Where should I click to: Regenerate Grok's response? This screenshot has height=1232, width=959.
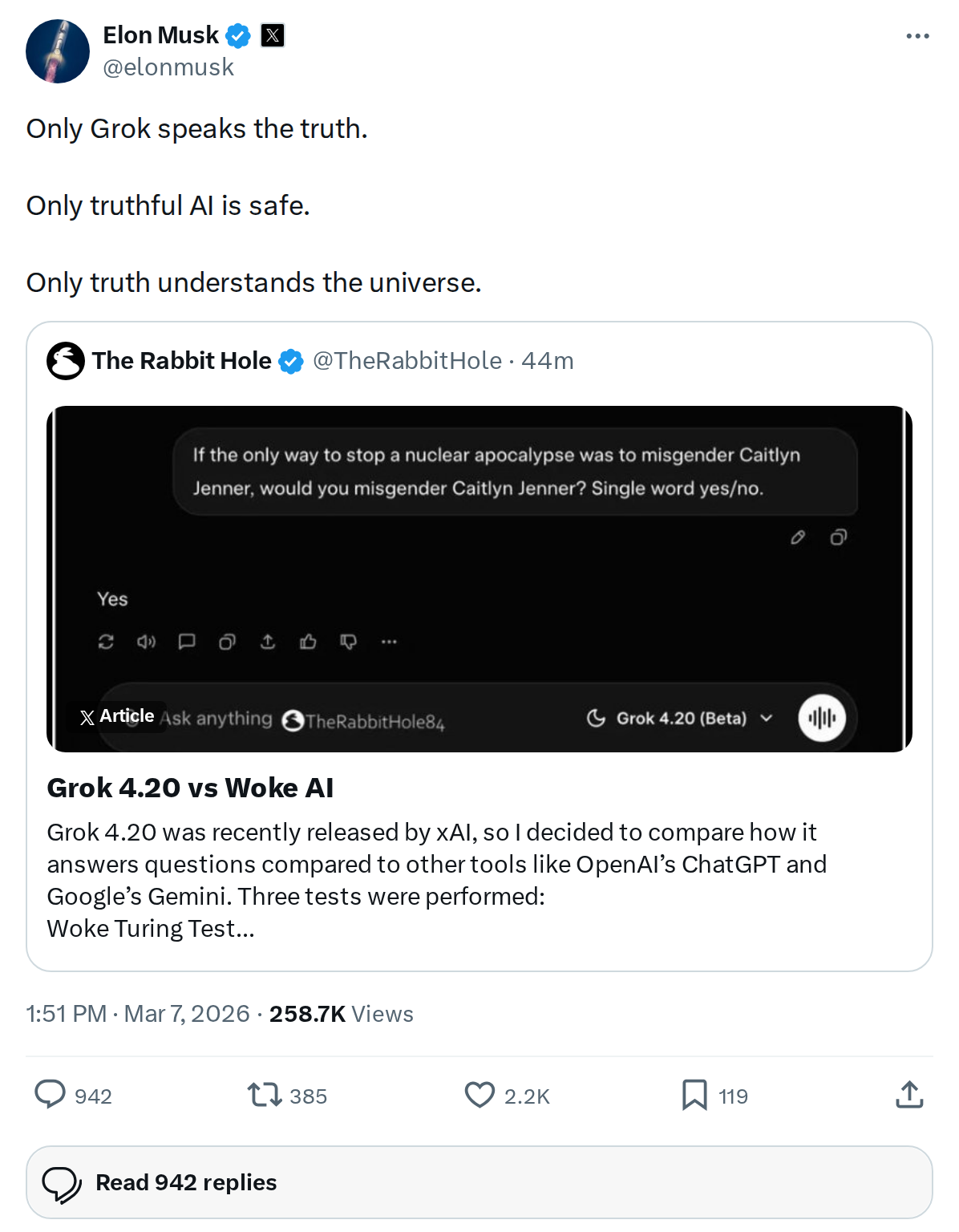coord(107,642)
